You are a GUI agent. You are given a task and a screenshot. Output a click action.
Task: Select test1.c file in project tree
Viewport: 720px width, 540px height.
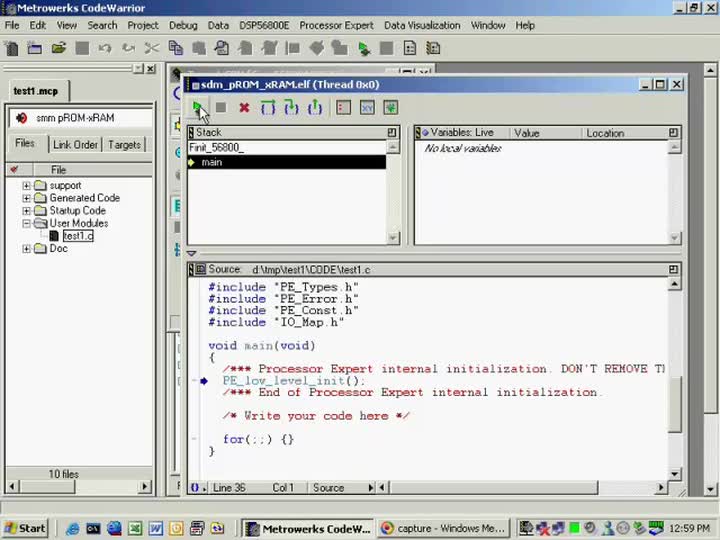pos(78,236)
